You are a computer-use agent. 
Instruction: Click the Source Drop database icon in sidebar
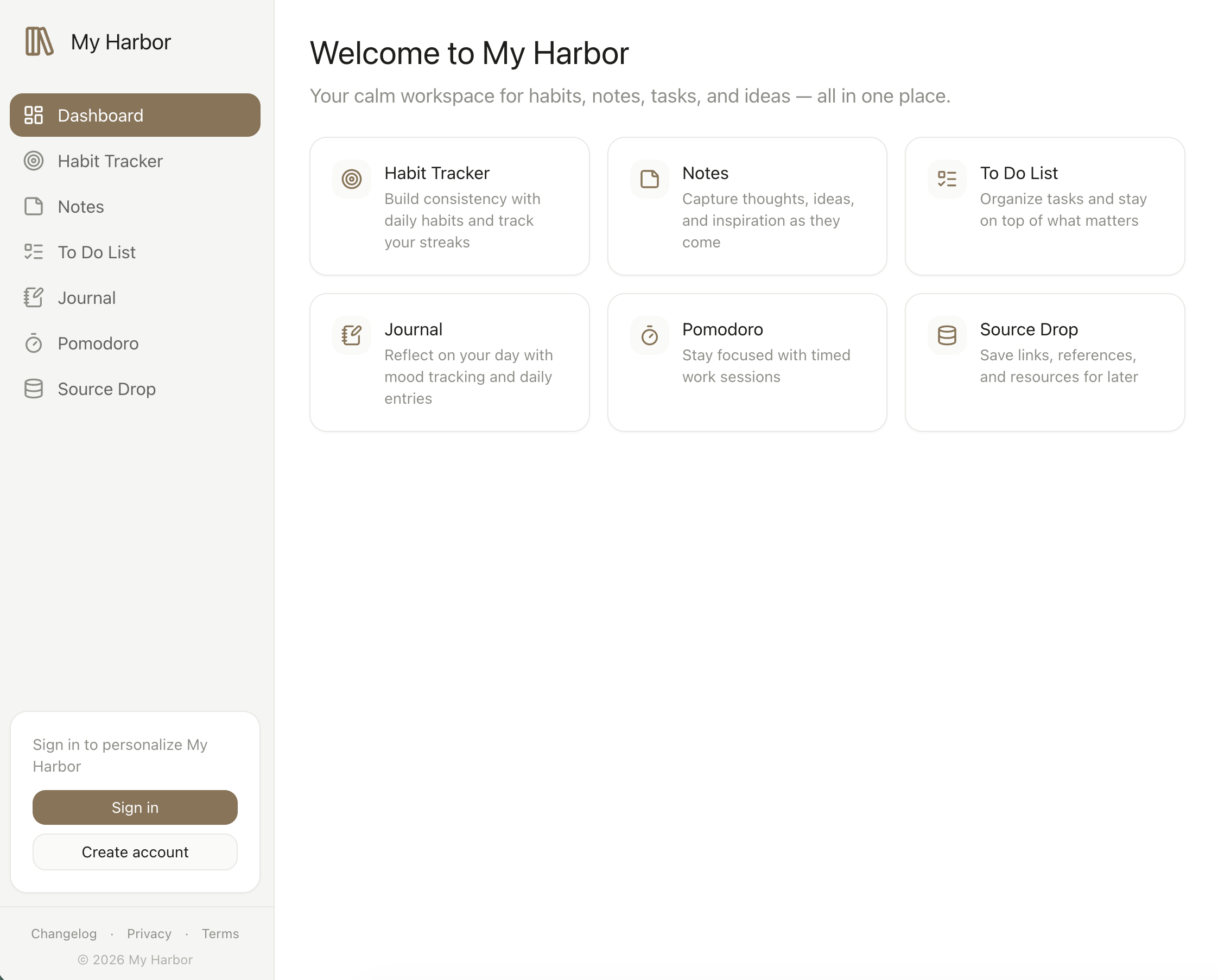tap(33, 389)
